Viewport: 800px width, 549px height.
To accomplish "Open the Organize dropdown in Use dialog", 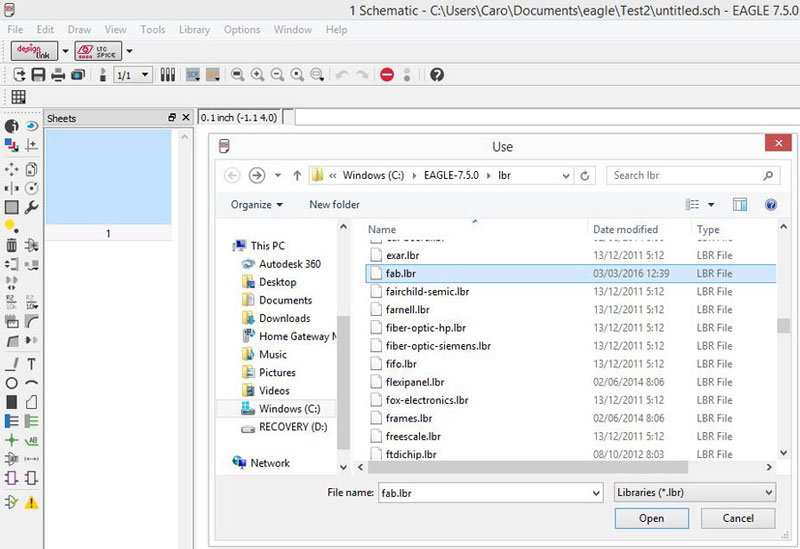I will pyautogui.click(x=257, y=205).
